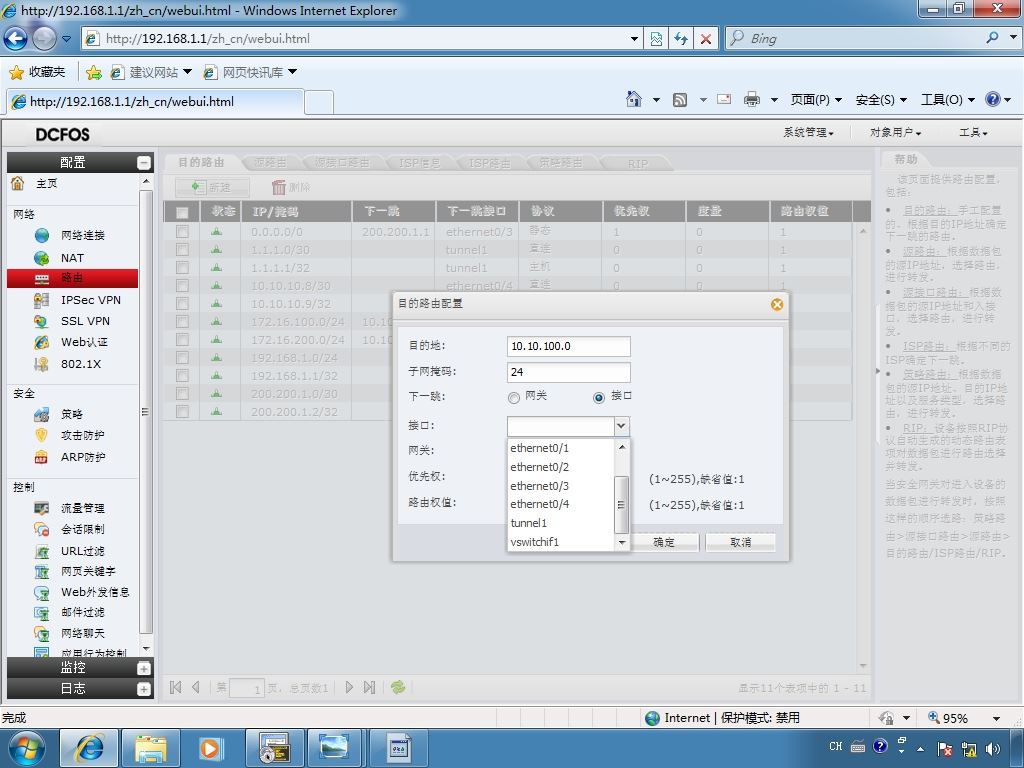Image resolution: width=1024 pixels, height=768 pixels.
Task: Select the 网关 radio button
Action: [514, 398]
